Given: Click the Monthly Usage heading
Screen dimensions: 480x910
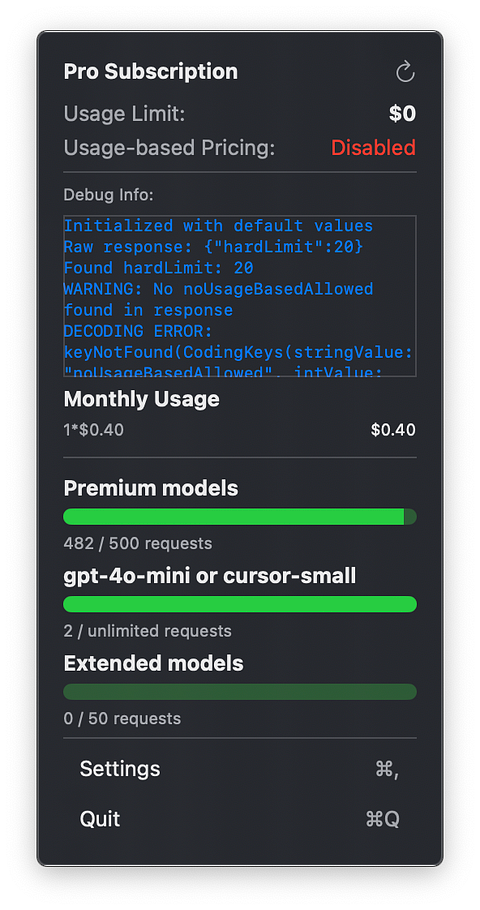Looking at the screenshot, I should [142, 399].
